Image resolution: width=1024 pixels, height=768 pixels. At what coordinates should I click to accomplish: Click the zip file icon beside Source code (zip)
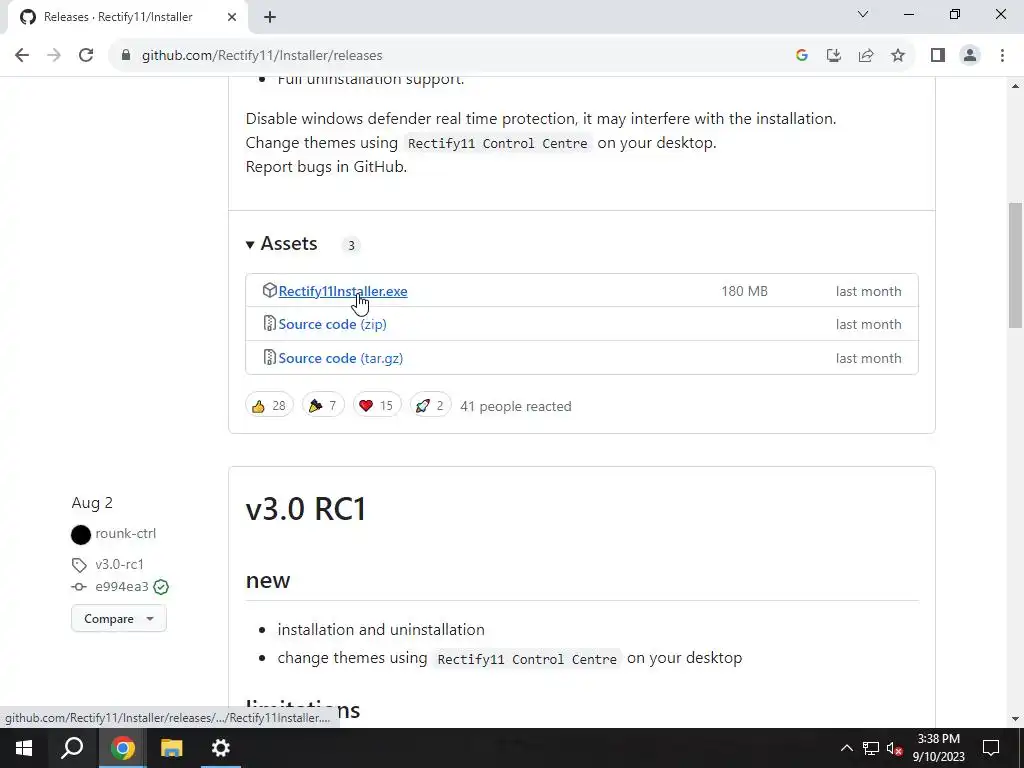[x=269, y=323]
